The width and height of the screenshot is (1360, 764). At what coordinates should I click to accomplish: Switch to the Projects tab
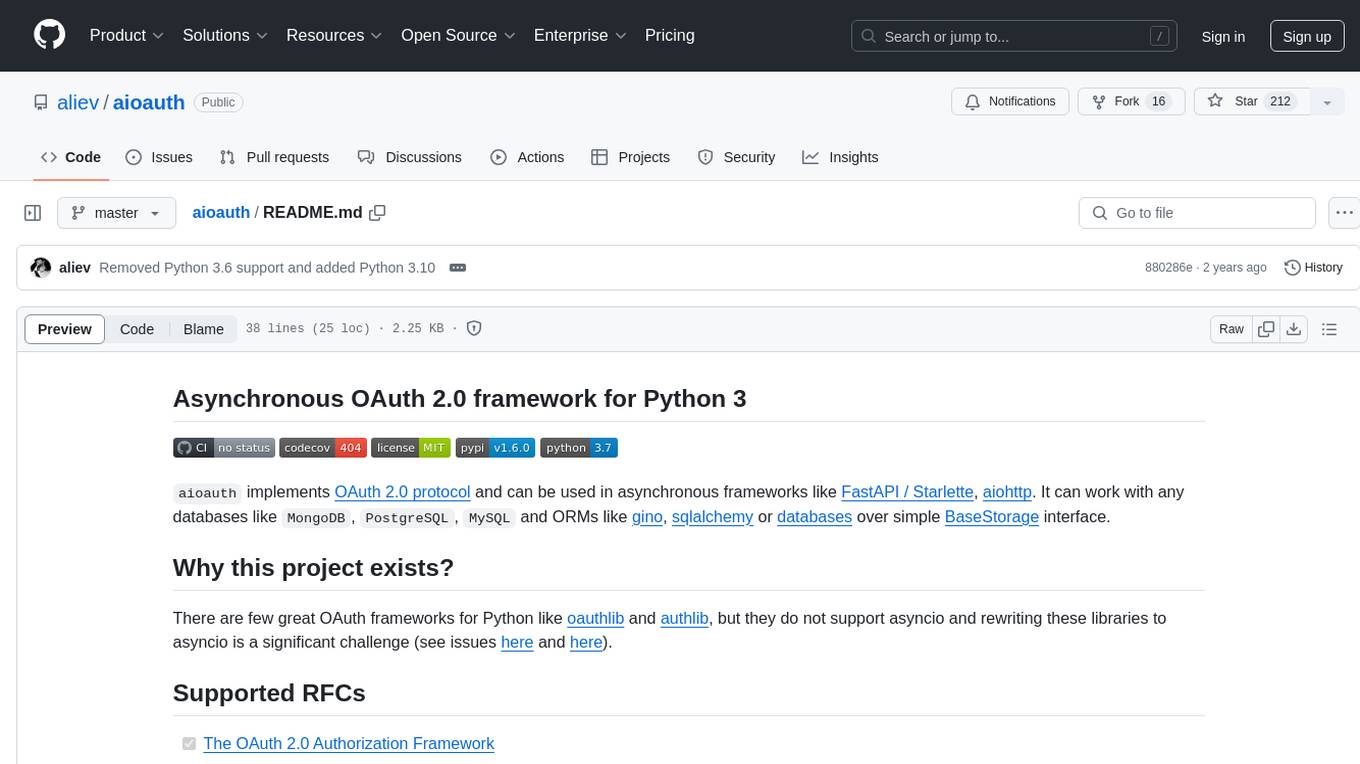point(630,157)
